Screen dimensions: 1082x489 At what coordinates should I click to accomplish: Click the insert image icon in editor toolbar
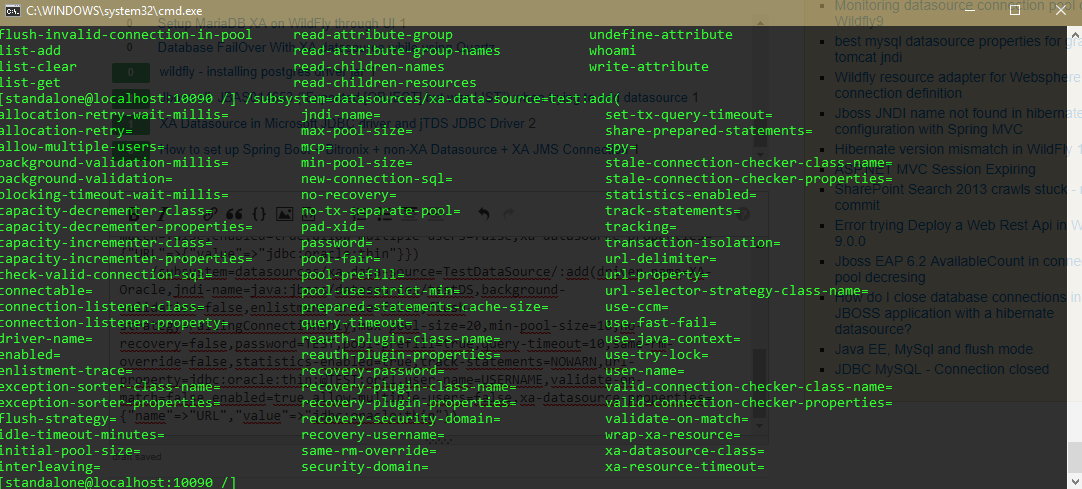284,214
